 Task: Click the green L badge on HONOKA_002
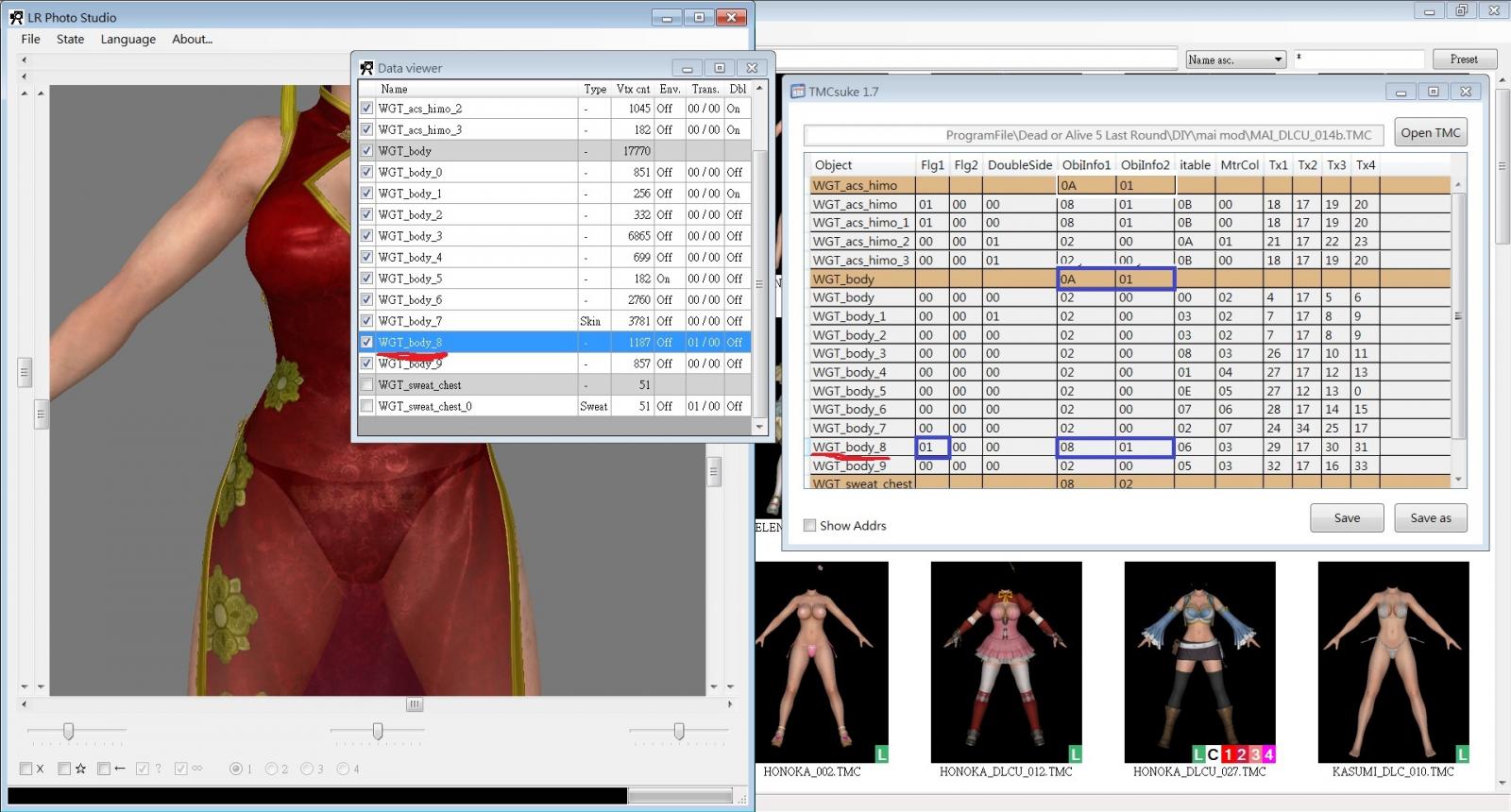tap(882, 754)
